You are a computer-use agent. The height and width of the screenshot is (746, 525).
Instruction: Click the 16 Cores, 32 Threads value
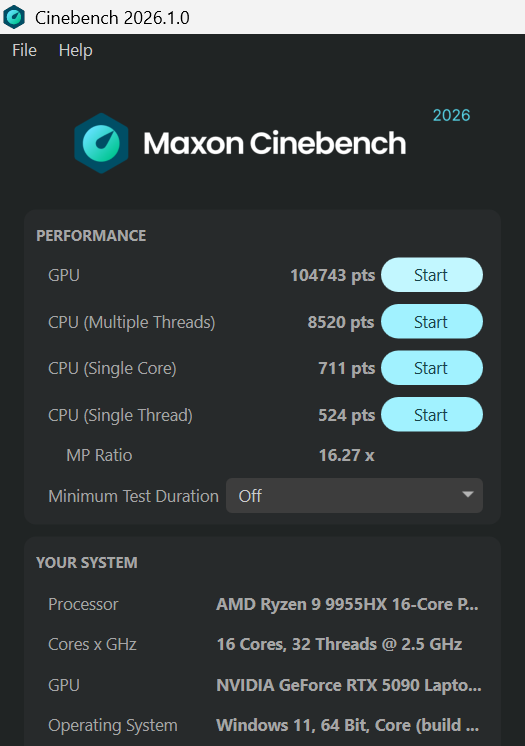339,644
